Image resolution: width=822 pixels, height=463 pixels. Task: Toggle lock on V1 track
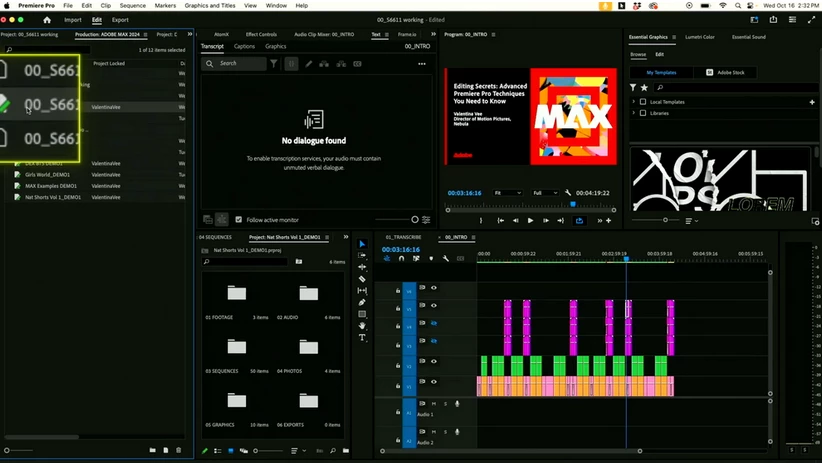coord(398,385)
